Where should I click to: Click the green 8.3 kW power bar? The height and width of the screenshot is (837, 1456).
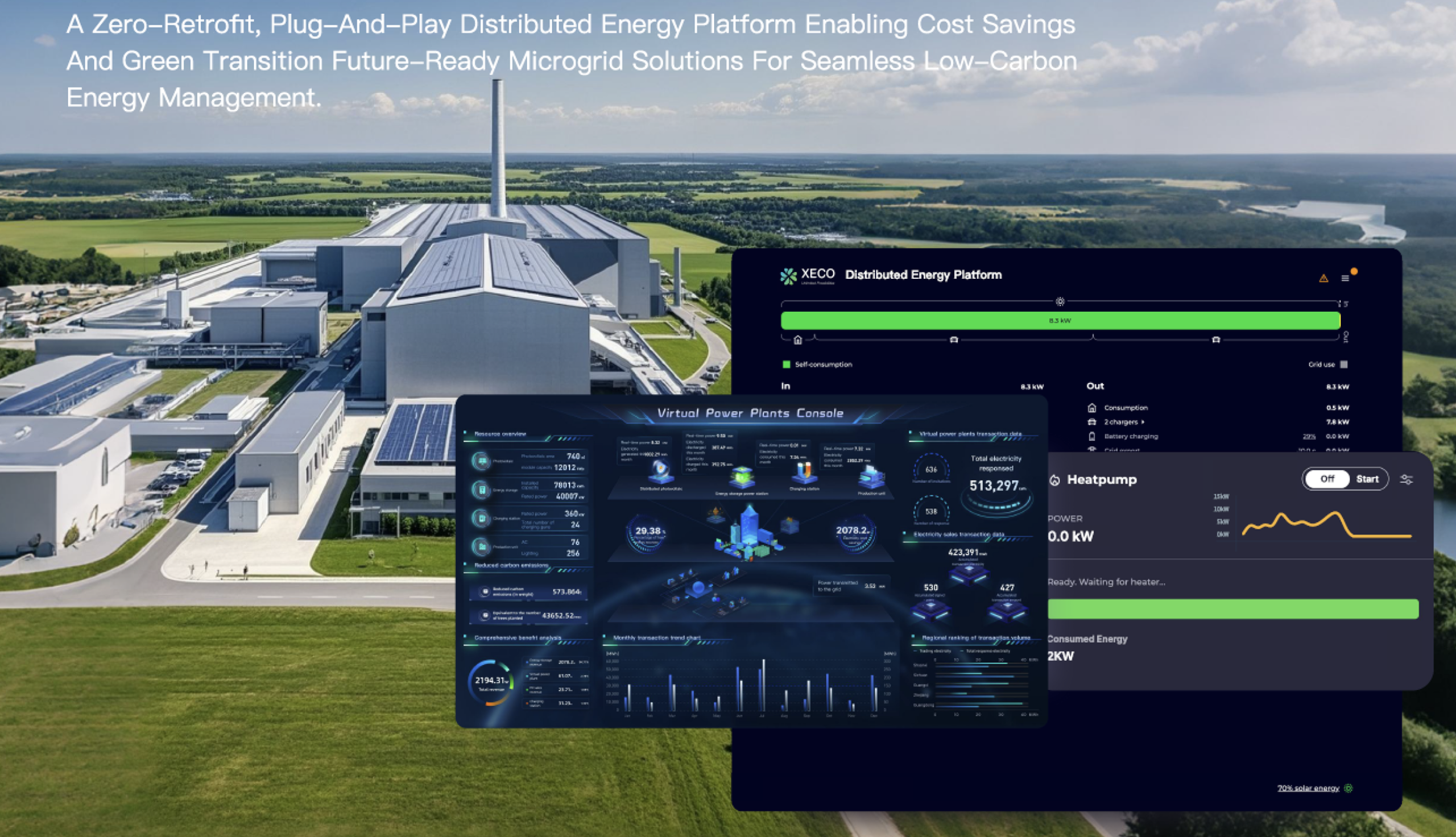coord(1060,321)
